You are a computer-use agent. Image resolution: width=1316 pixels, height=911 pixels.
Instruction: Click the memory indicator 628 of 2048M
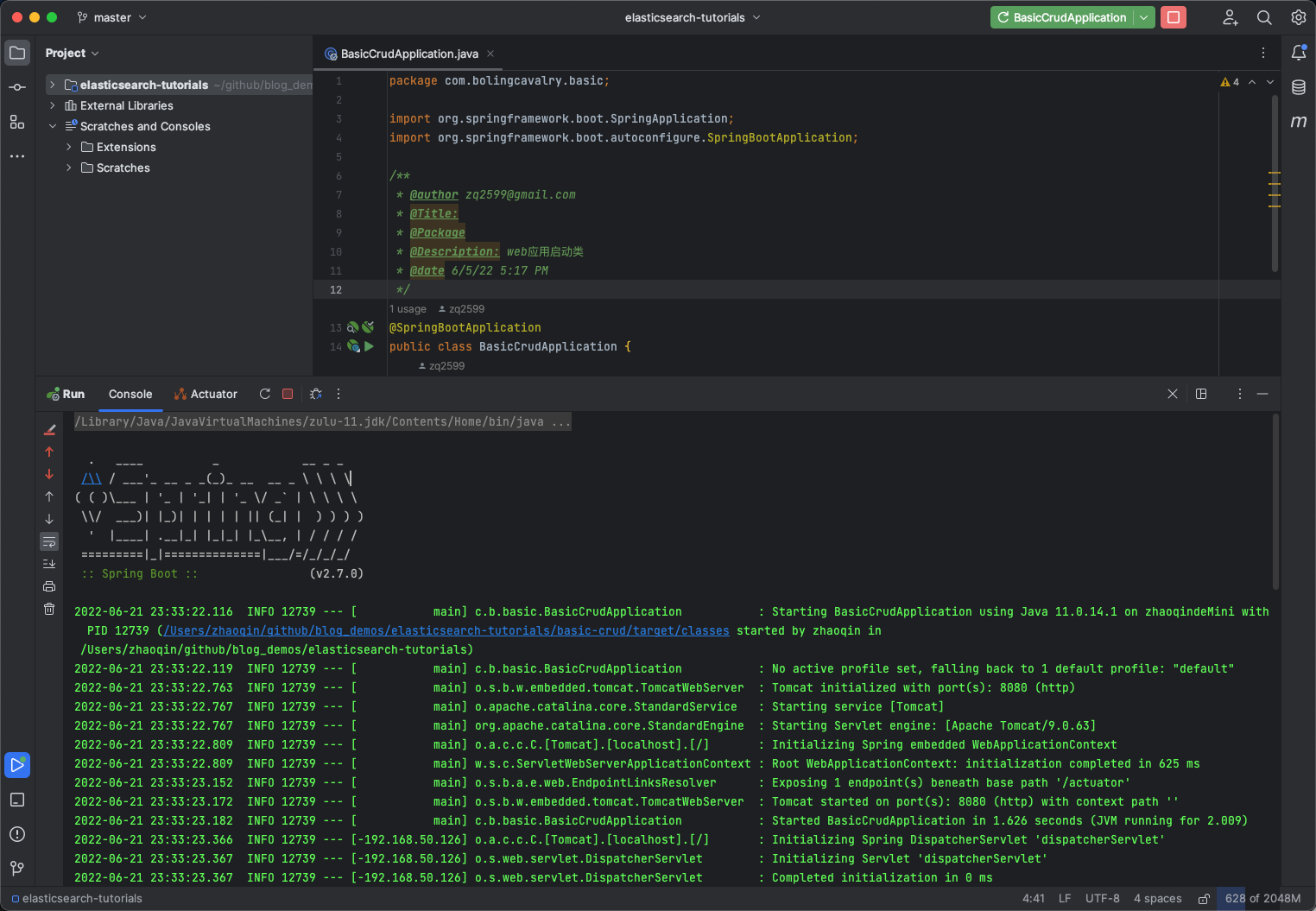1262,899
